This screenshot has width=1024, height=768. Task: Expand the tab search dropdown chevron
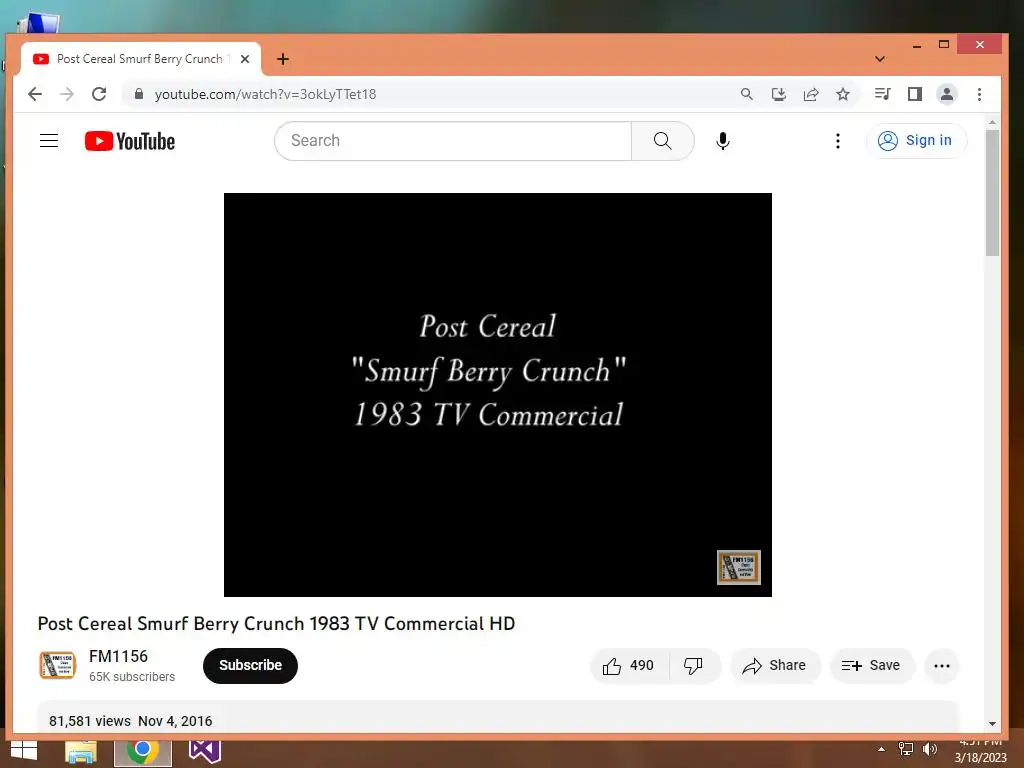coord(880,59)
